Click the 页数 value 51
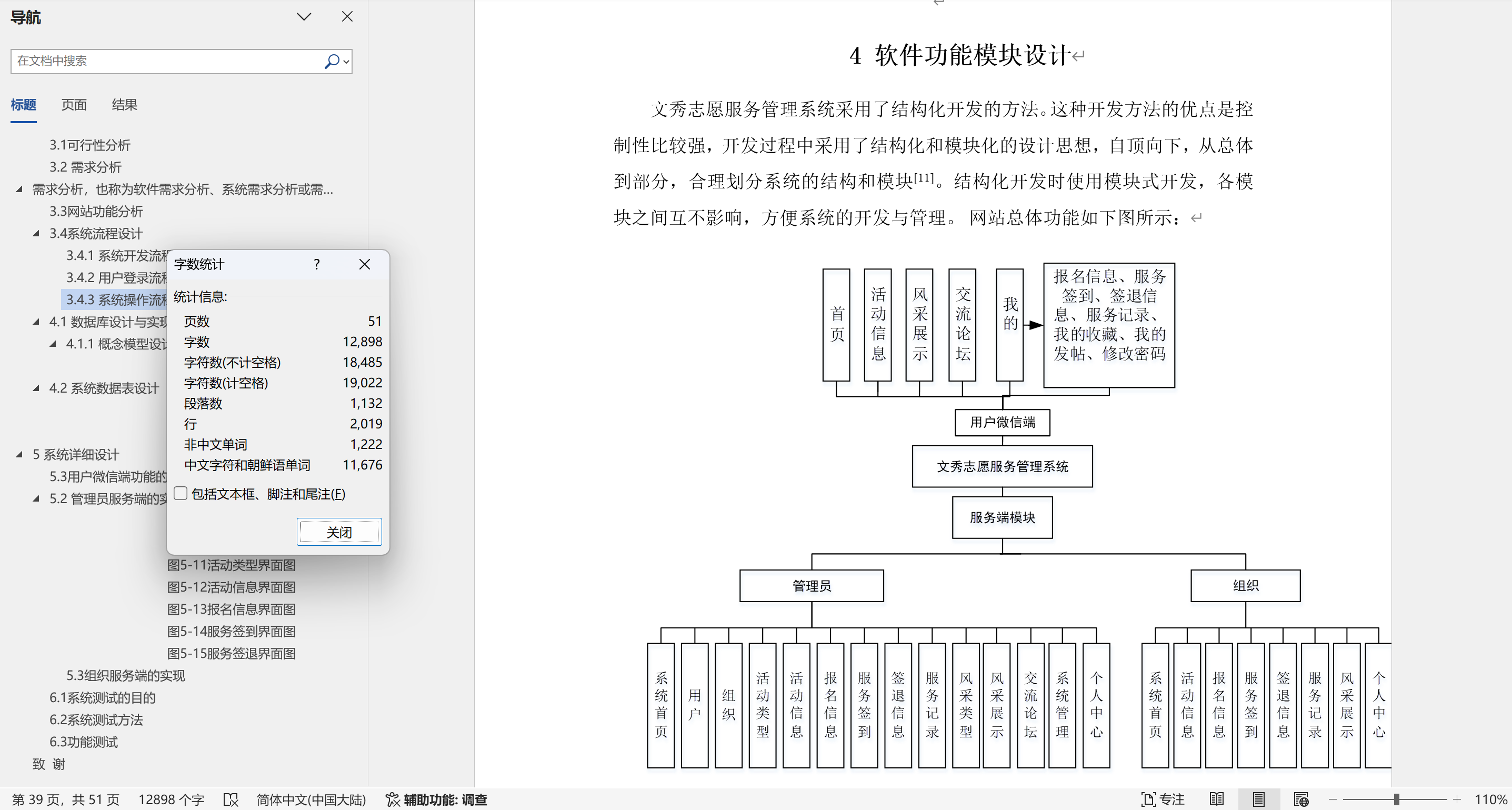 click(375, 322)
